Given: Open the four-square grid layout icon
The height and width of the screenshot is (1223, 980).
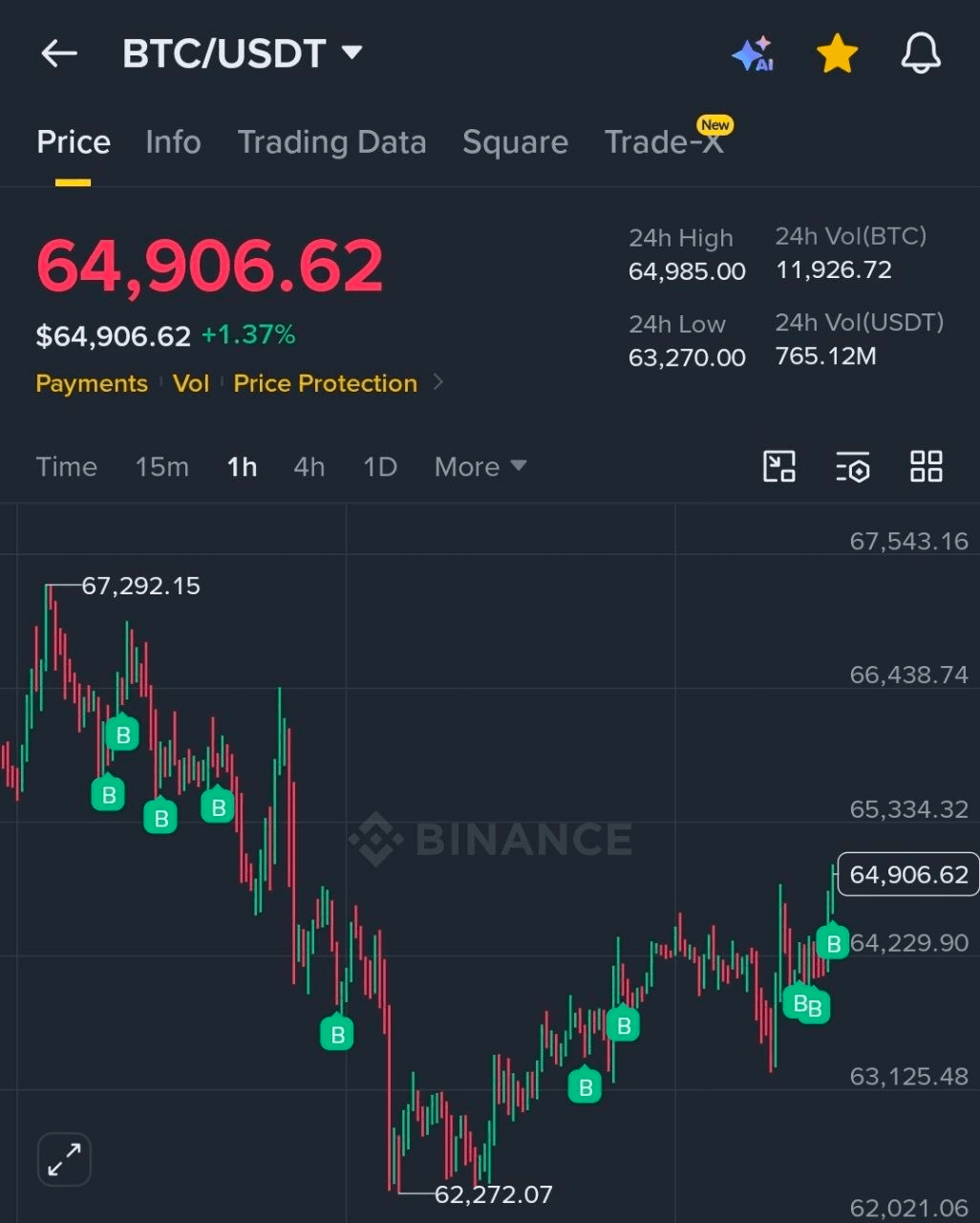Looking at the screenshot, I should coord(927,466).
